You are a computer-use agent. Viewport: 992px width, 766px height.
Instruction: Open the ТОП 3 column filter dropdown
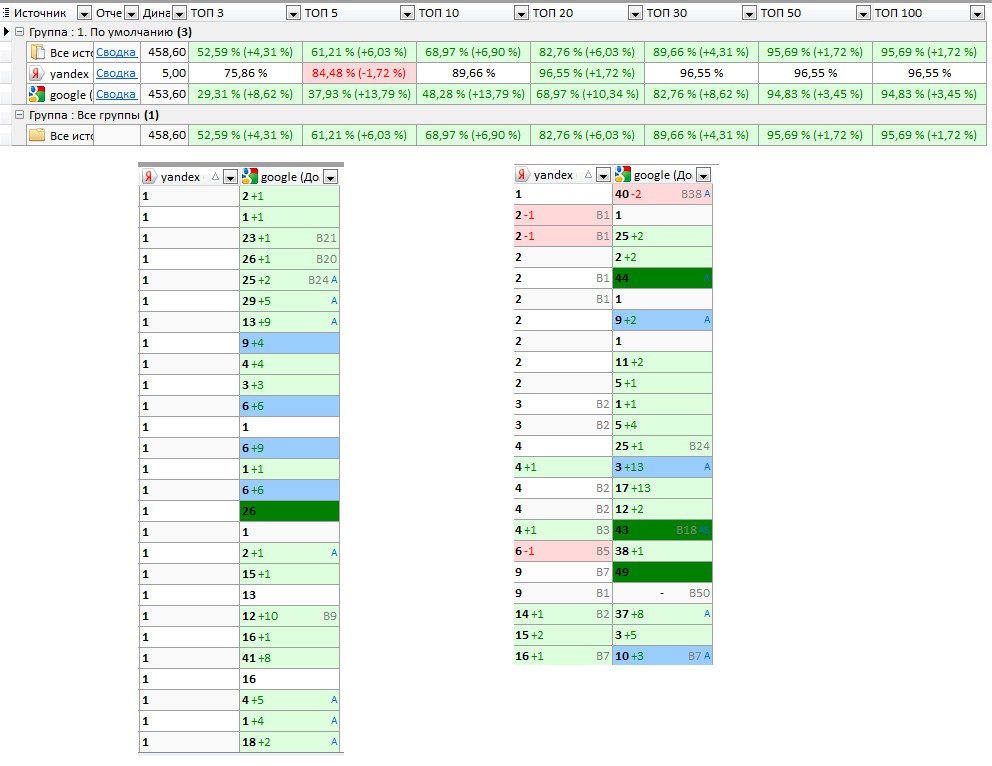pyautogui.click(x=293, y=13)
